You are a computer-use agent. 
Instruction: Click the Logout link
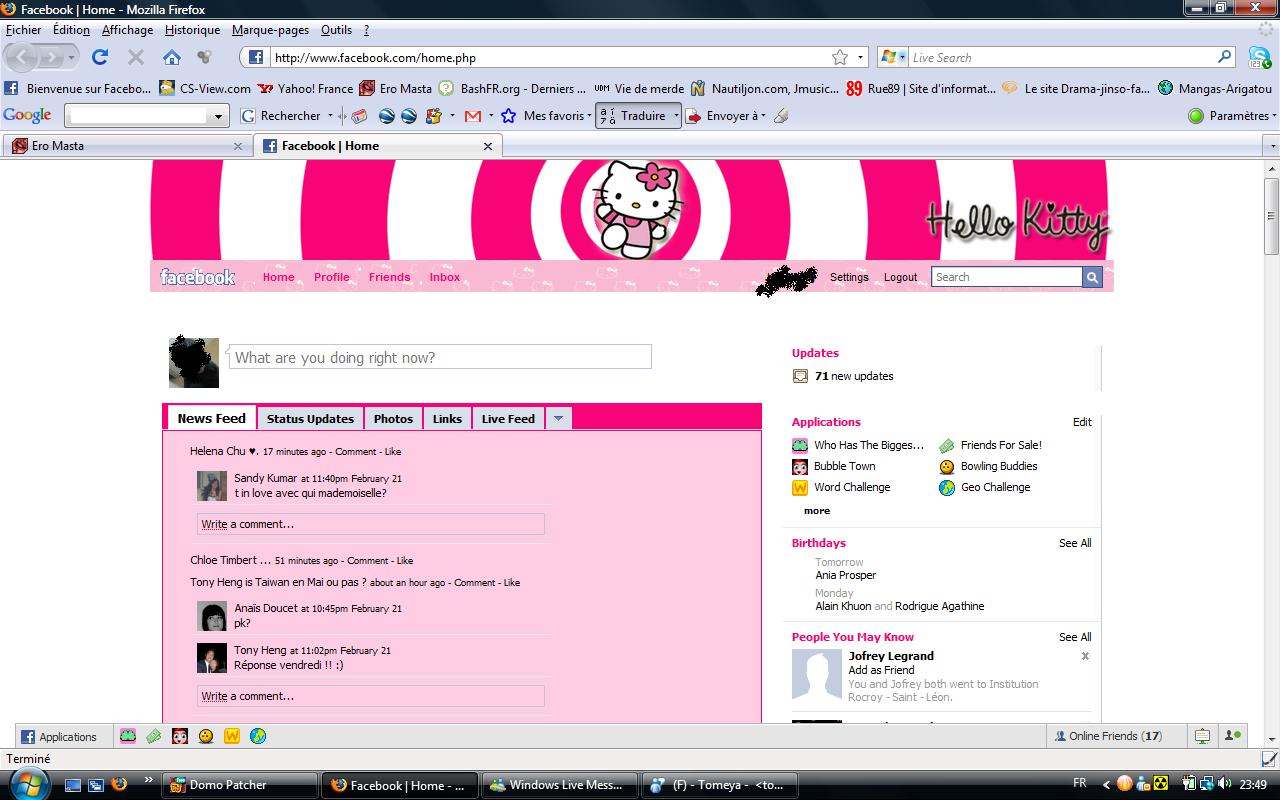[900, 277]
